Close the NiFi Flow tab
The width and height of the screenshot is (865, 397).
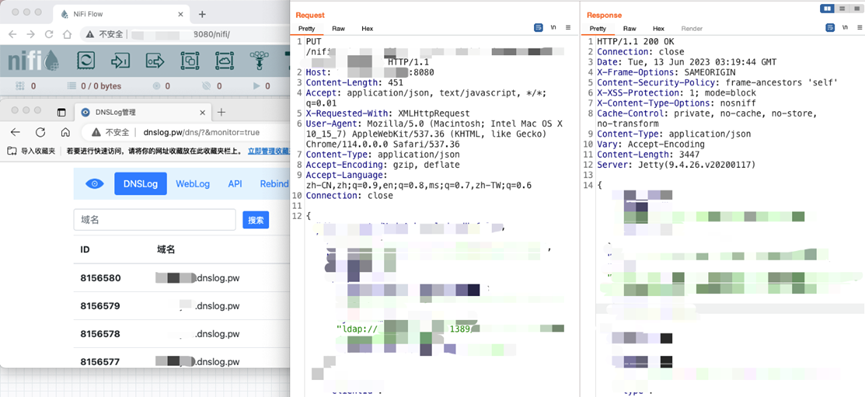pyautogui.click(x=179, y=14)
